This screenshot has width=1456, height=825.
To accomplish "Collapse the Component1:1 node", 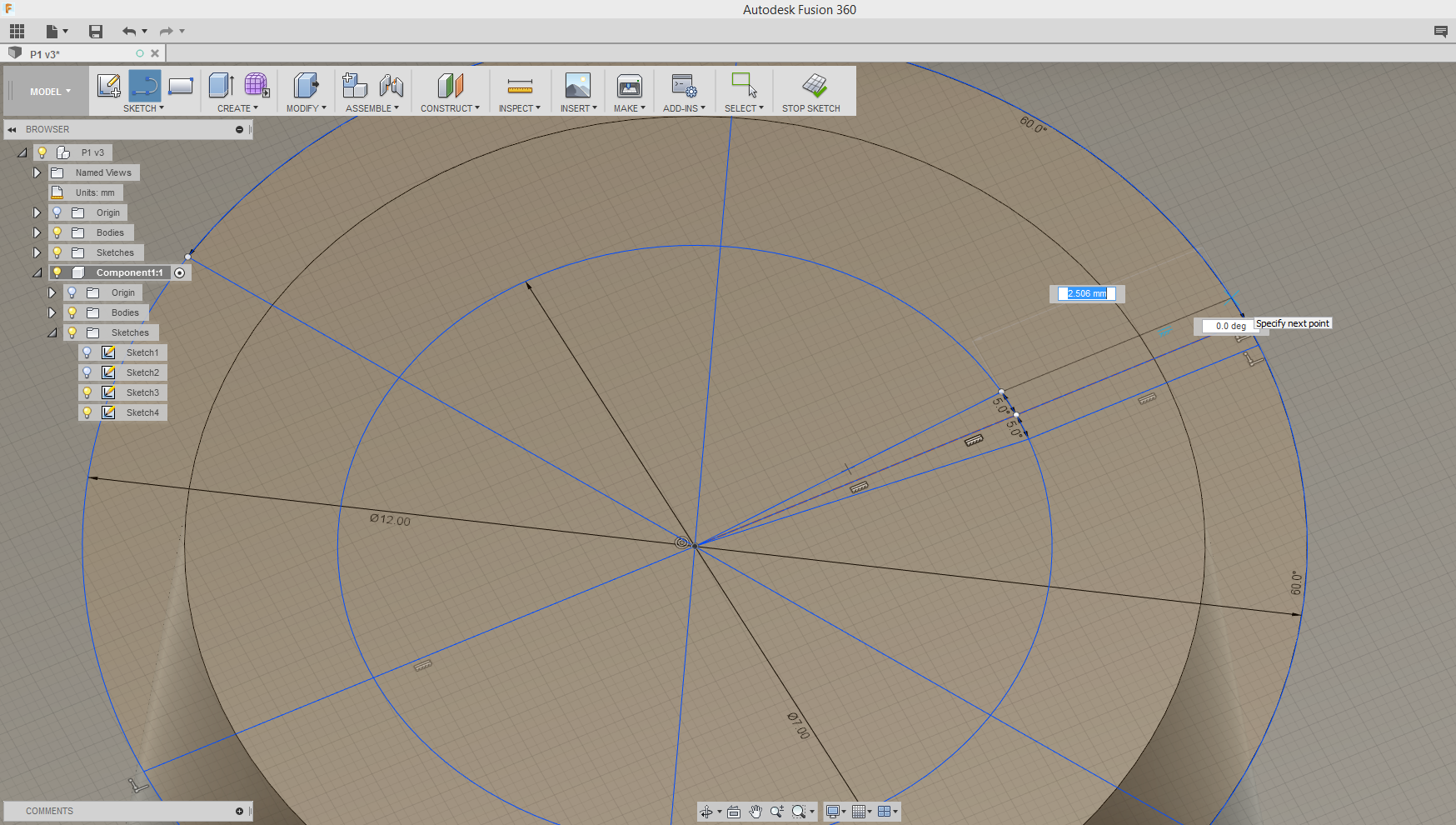I will click(x=37, y=272).
